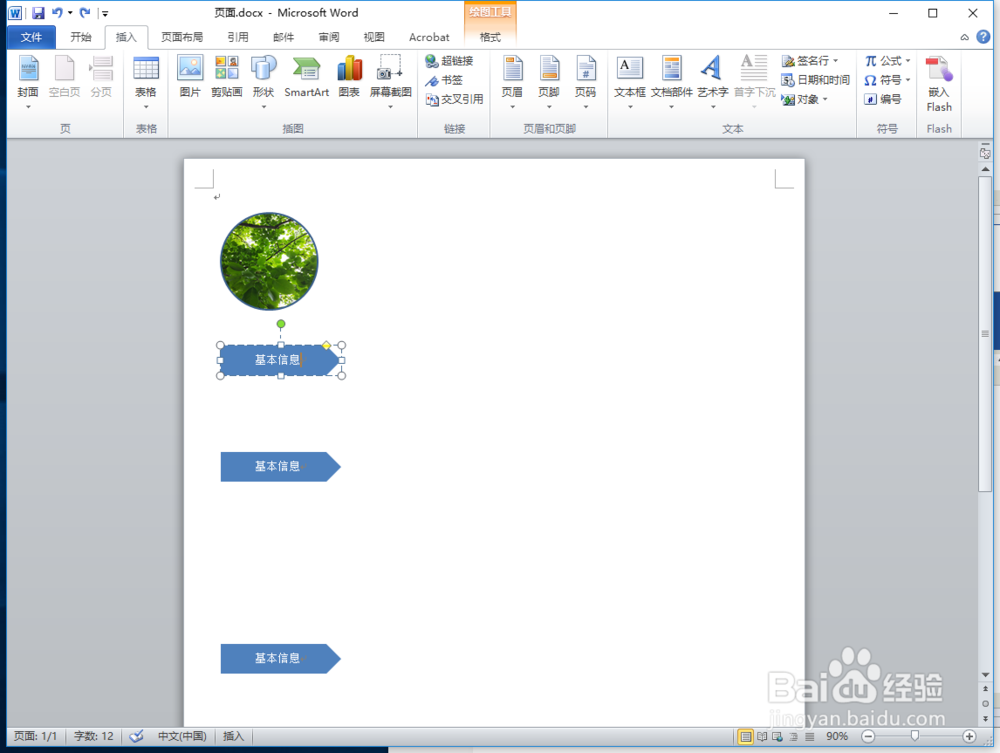Click zoom in plus button

[969, 736]
